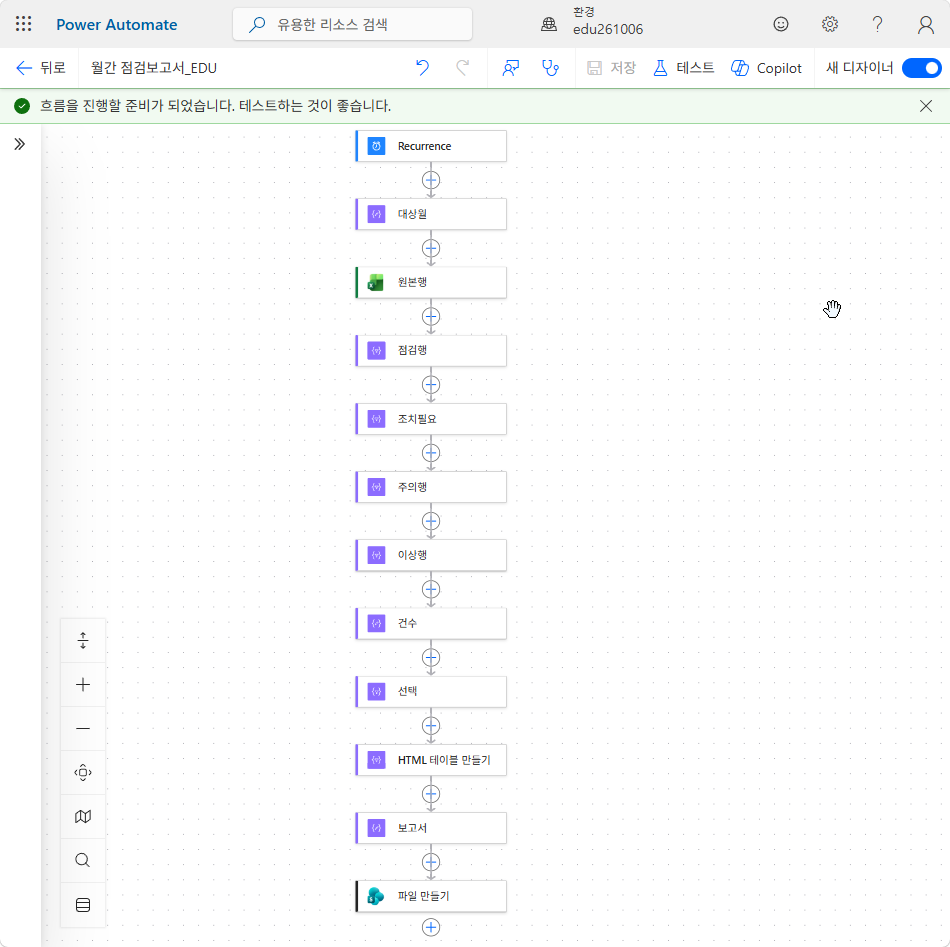Image resolution: width=950 pixels, height=947 pixels.
Task: Select the 보고서 action card
Action: [x=431, y=828]
